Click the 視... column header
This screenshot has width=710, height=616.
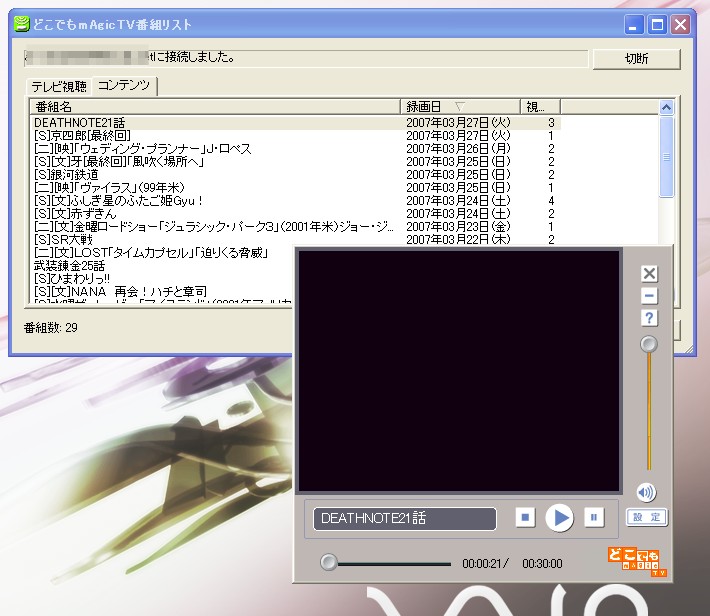coord(540,107)
